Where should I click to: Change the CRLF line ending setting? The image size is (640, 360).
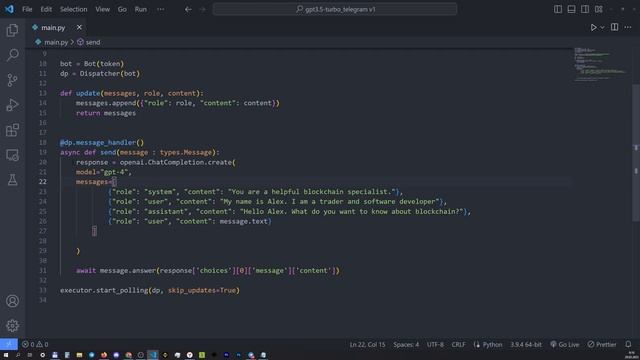point(458,344)
